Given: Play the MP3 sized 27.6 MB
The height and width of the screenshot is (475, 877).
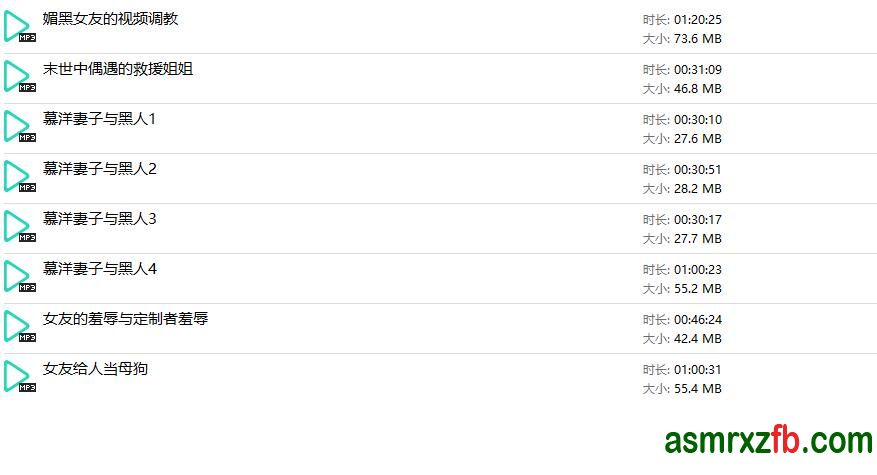Looking at the screenshot, I should point(19,126).
